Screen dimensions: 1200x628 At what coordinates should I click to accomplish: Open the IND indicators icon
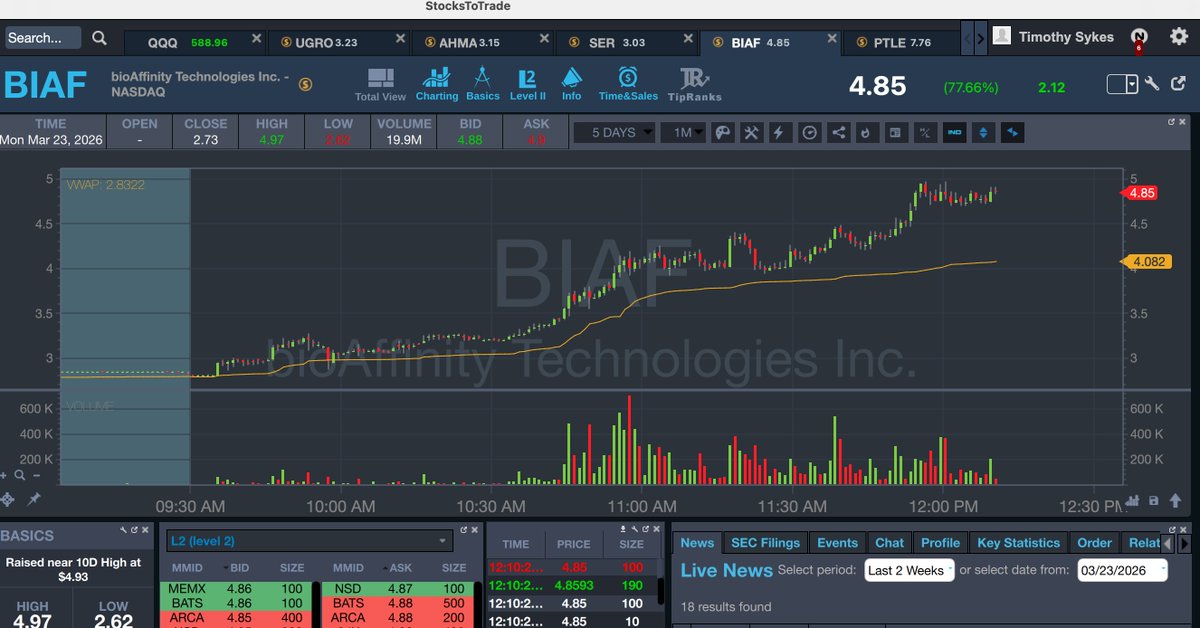[954, 132]
